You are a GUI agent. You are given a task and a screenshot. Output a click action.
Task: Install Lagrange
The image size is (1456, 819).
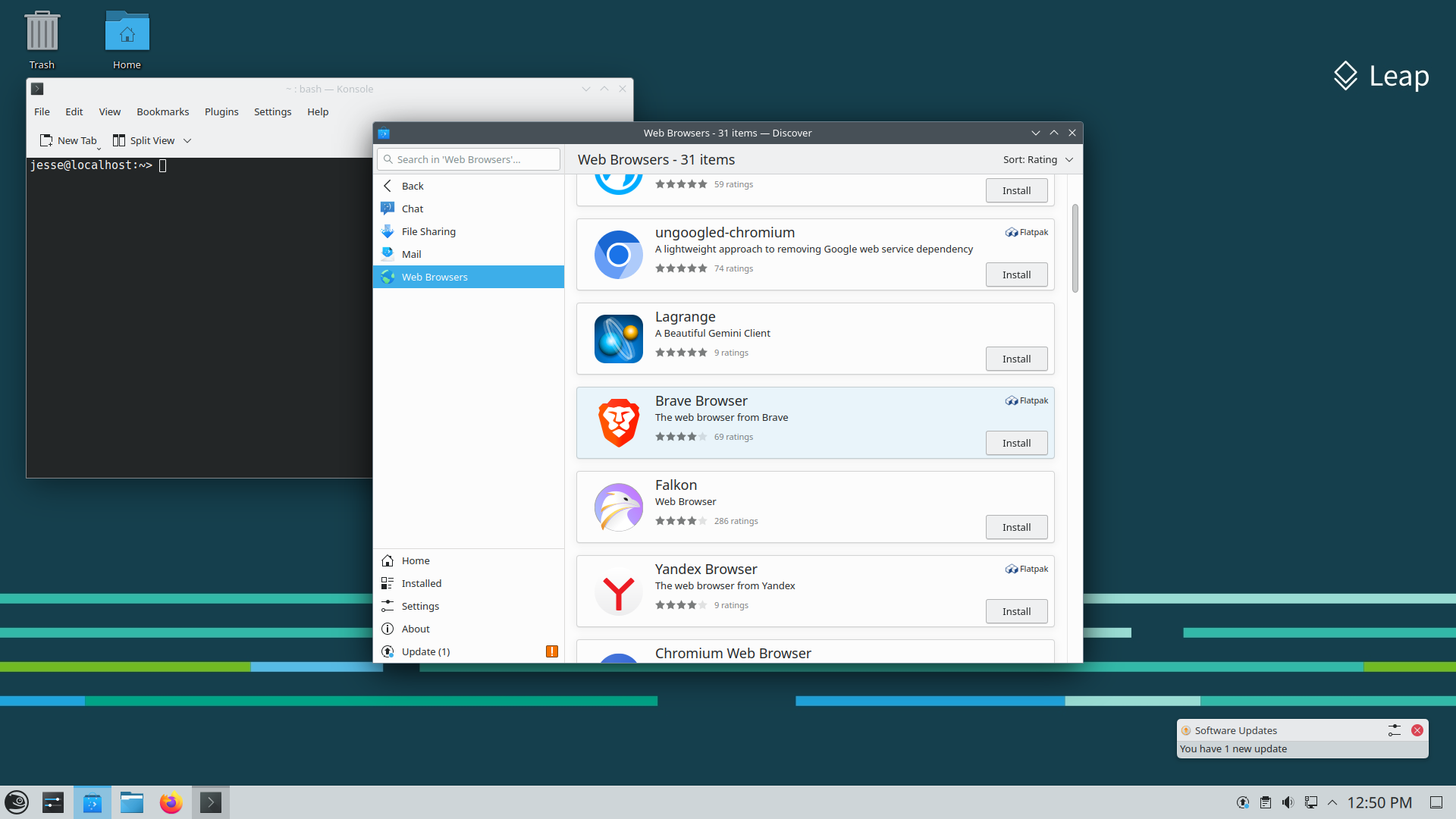(x=1017, y=359)
